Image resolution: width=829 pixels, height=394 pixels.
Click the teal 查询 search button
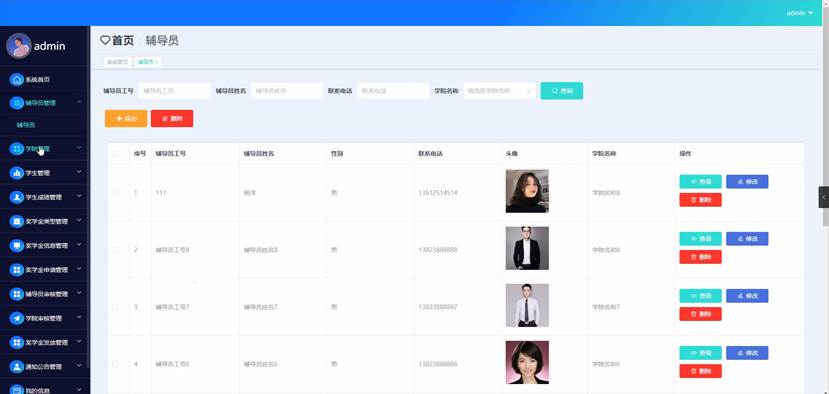pyautogui.click(x=561, y=91)
